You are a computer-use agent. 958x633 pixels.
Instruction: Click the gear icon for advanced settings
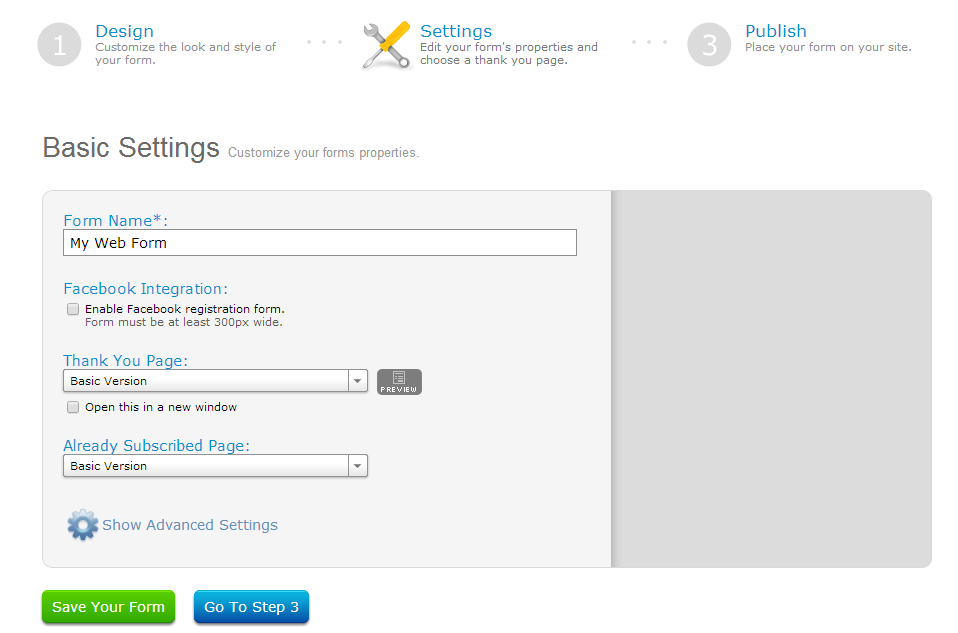coord(82,525)
